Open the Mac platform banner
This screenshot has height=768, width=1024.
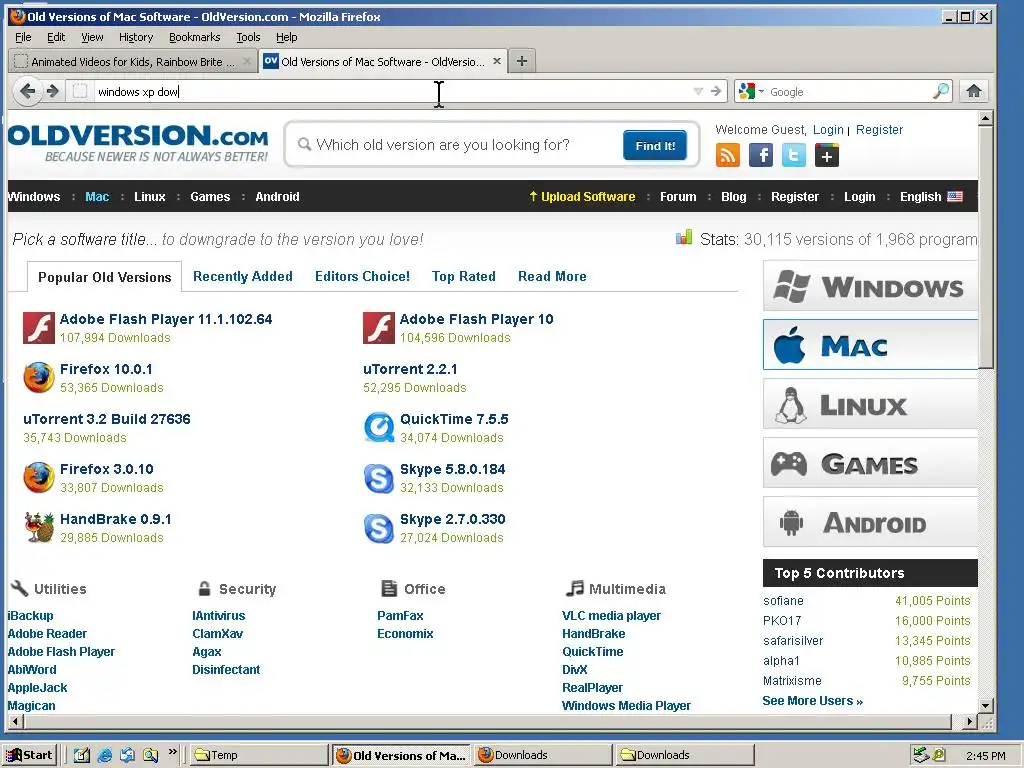click(870, 345)
